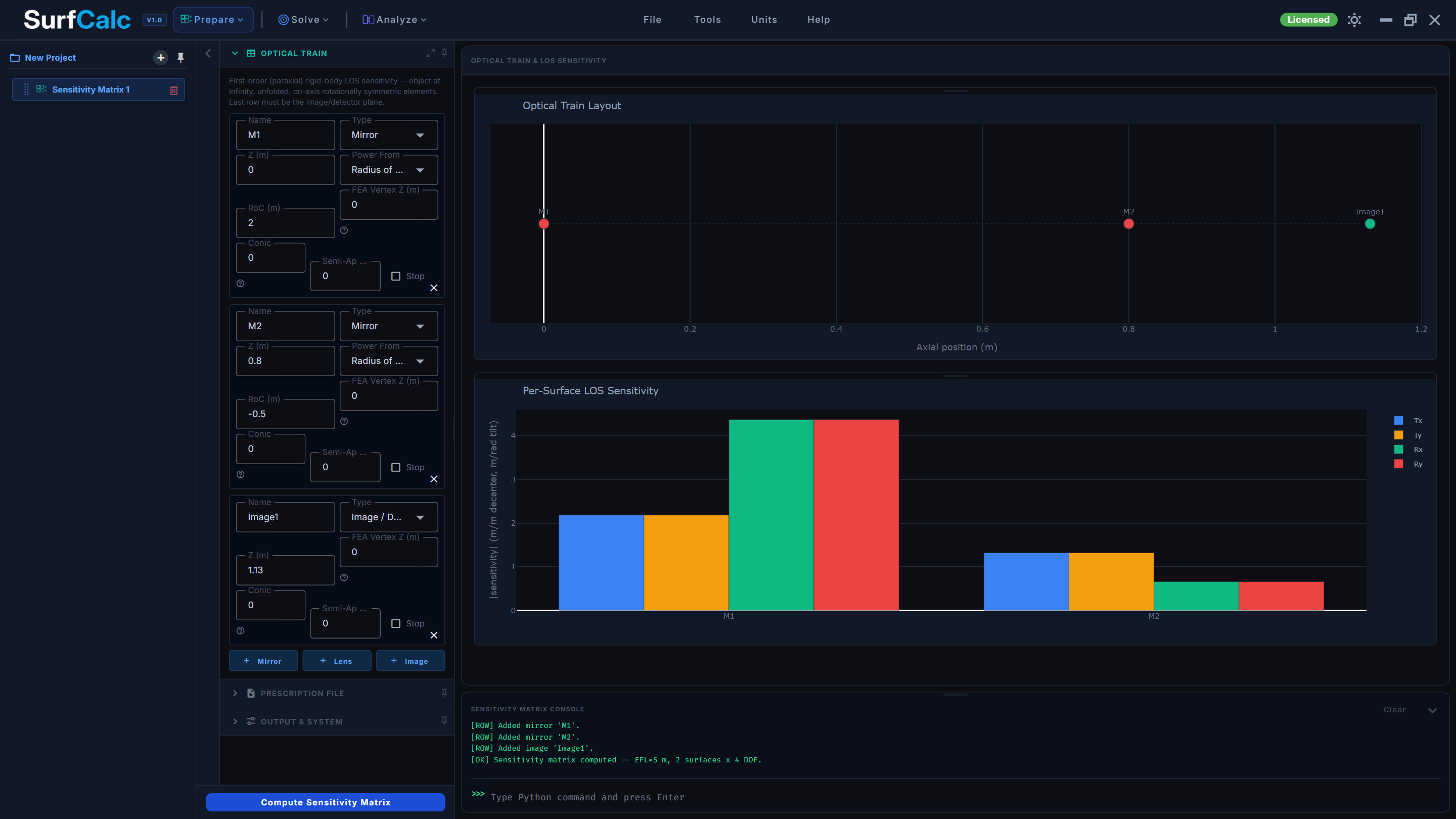This screenshot has height=819, width=1456.
Task: Open M1 Type dropdown
Action: click(389, 135)
